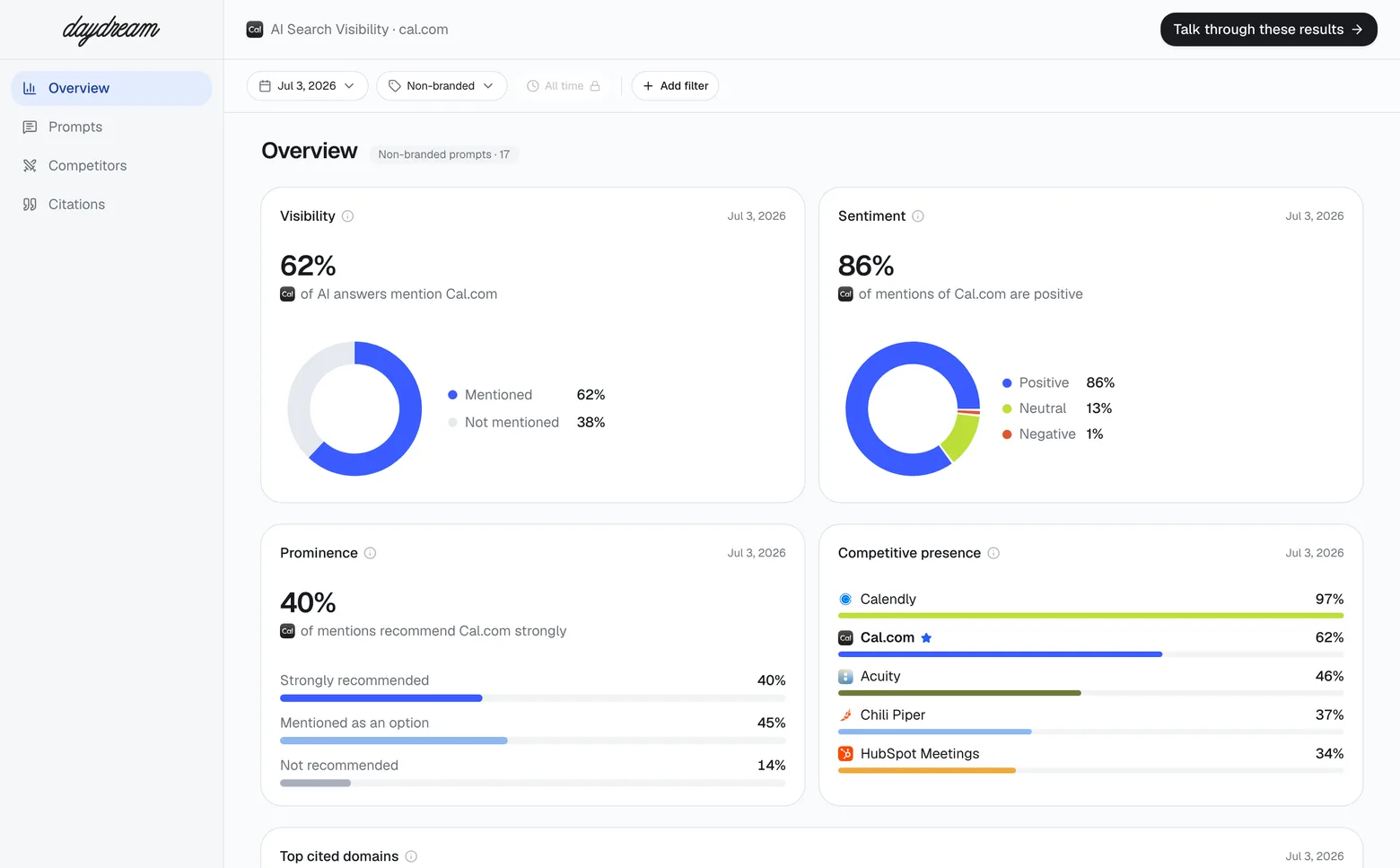Click the Cal.com star marker
Screen dimensions: 1400x868
click(926, 638)
